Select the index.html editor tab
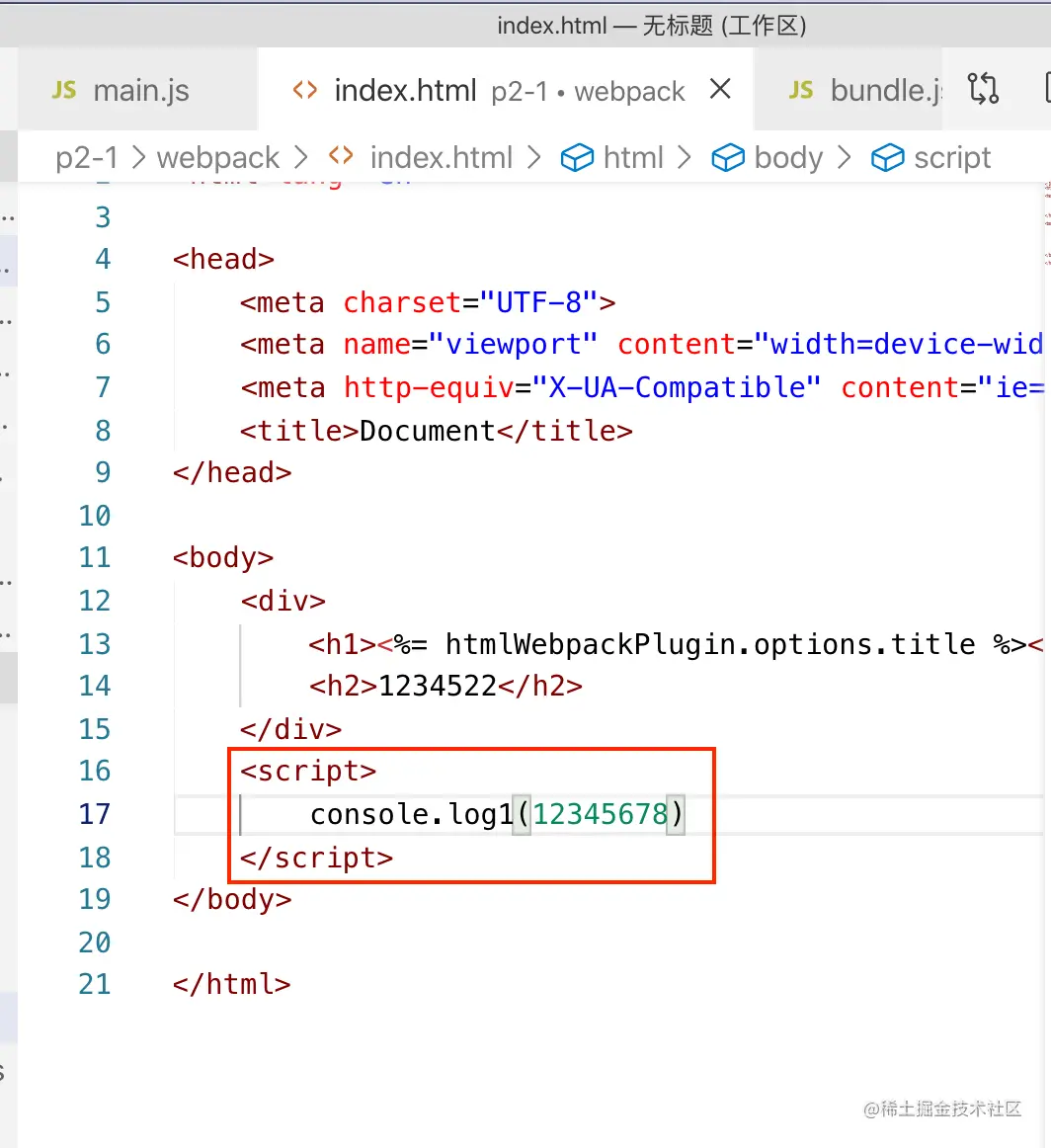The width and height of the screenshot is (1051, 1148). [505, 90]
